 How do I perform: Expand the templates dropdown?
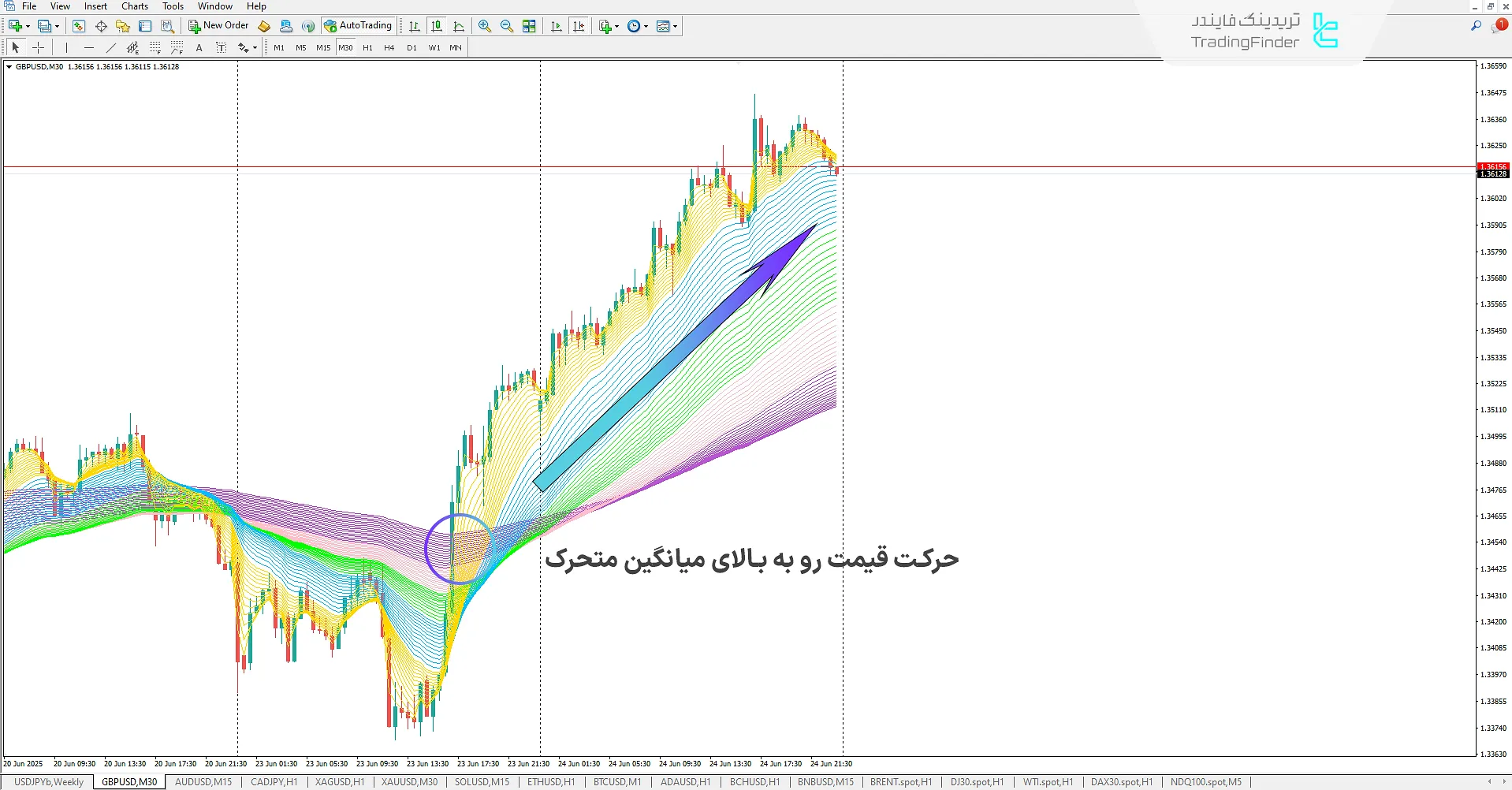pyautogui.click(x=675, y=26)
